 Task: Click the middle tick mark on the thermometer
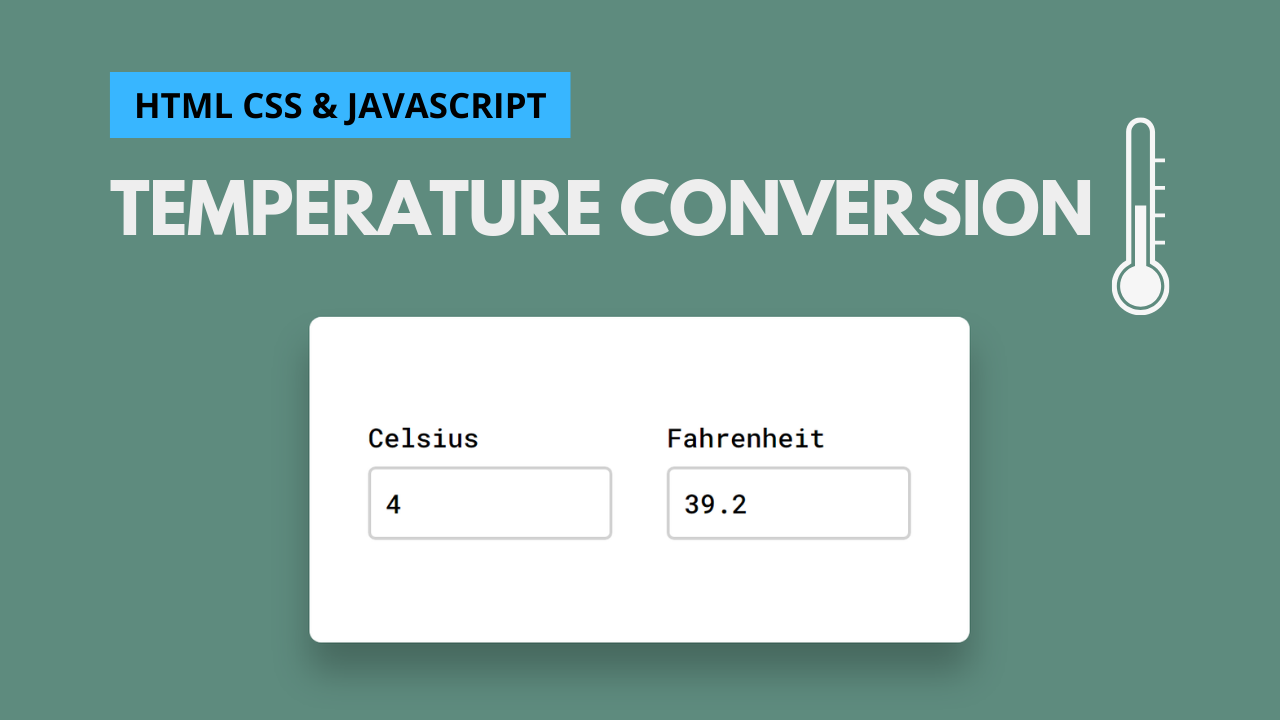click(x=1160, y=215)
